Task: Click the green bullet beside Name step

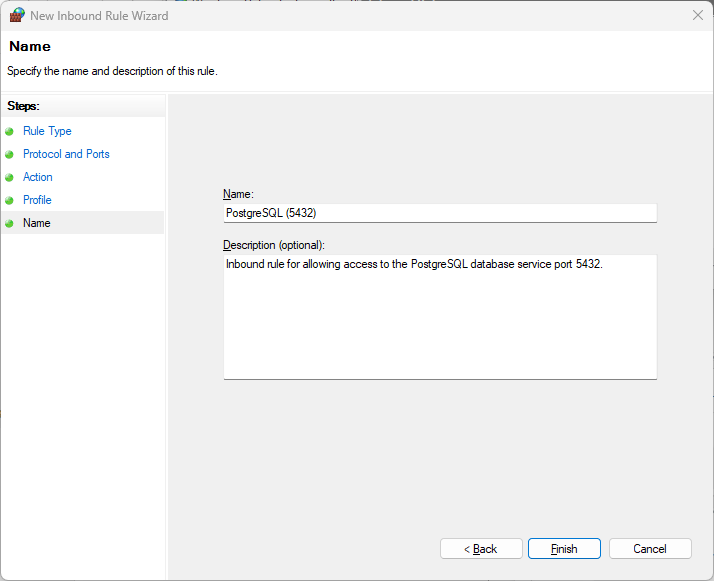Action: tap(9, 224)
